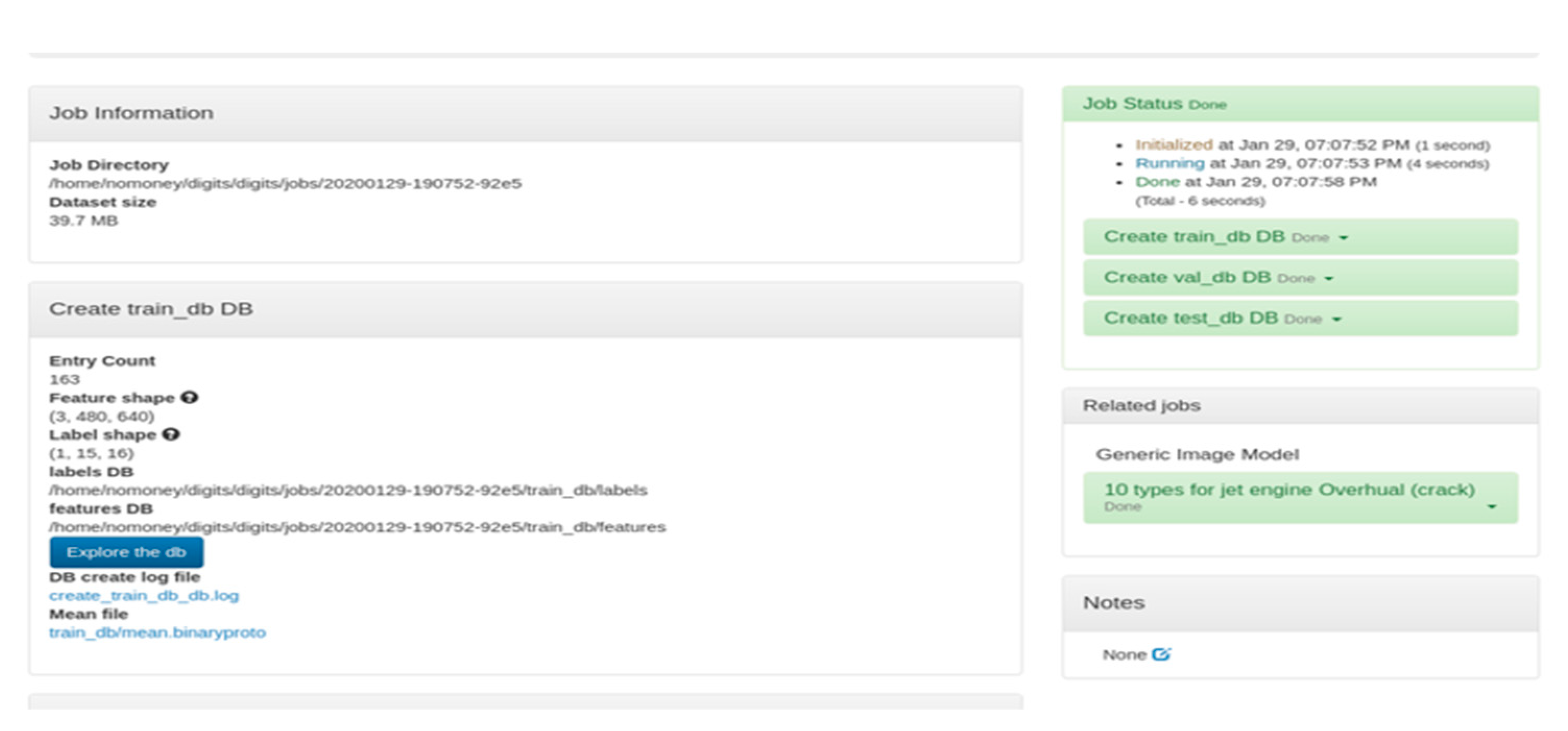Open the create_train_db_db.log file link
Viewport: 1568px width, 731px height.
pos(143,595)
